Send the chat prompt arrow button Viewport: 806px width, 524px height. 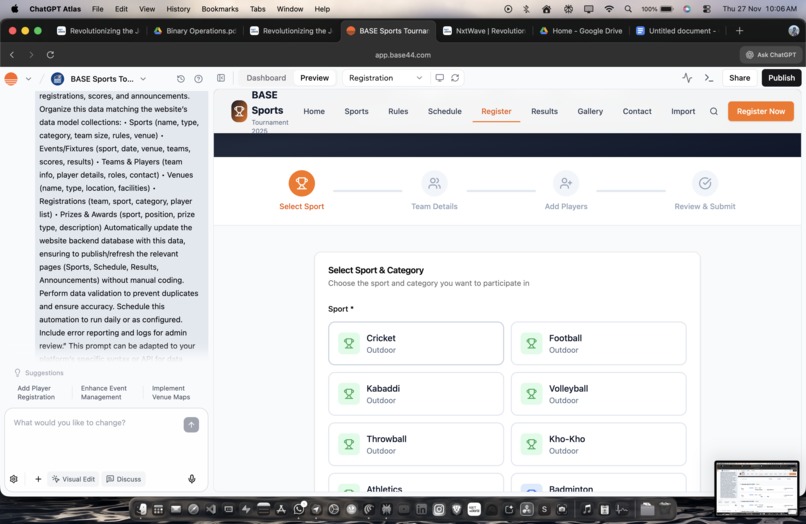[x=191, y=425]
